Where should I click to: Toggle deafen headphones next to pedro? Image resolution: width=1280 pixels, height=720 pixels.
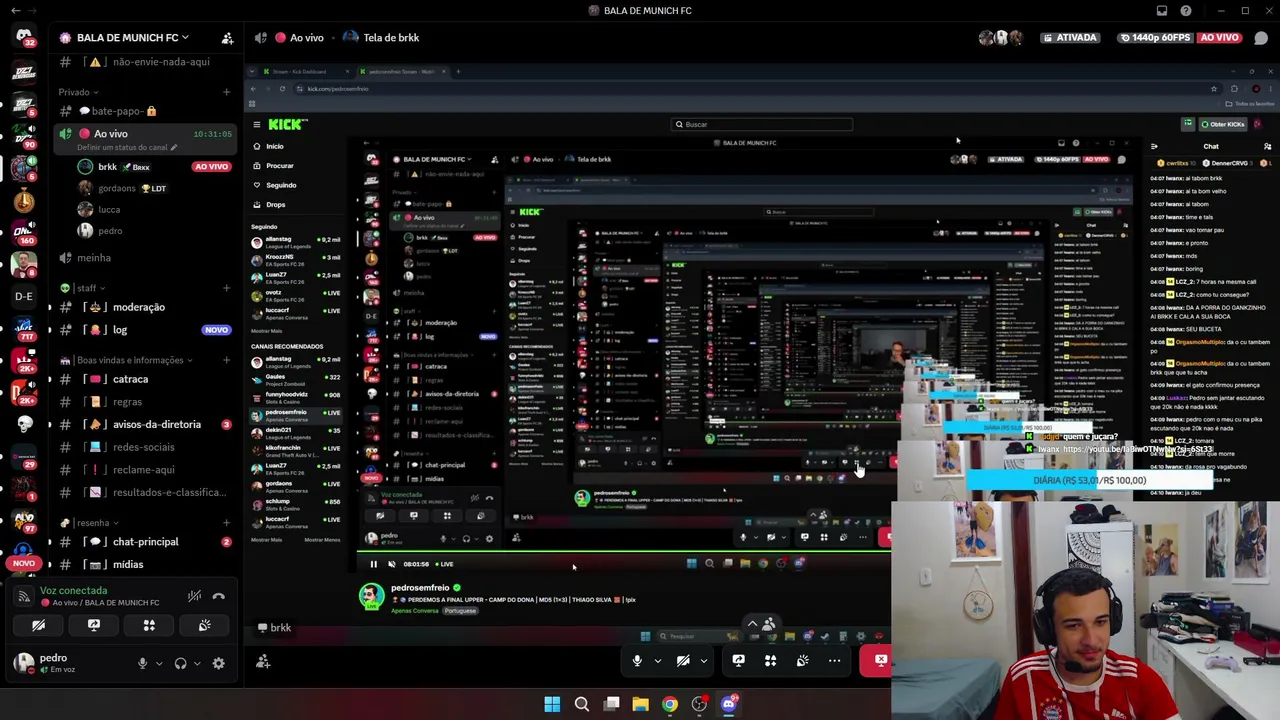[180, 663]
